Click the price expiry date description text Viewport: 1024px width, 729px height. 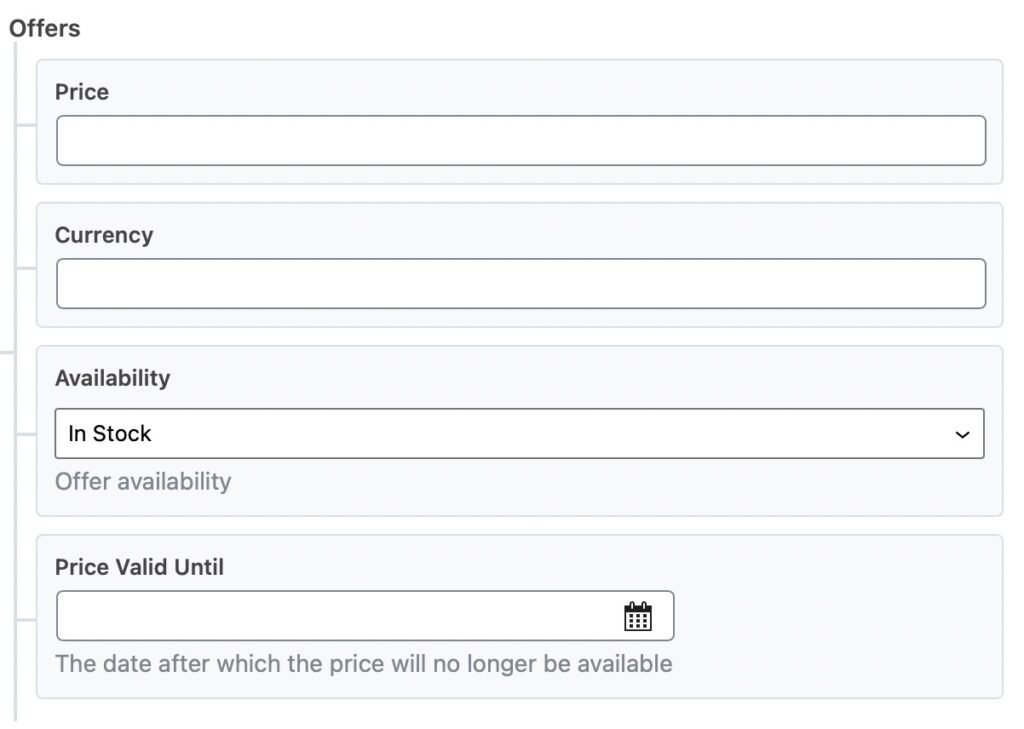[363, 663]
